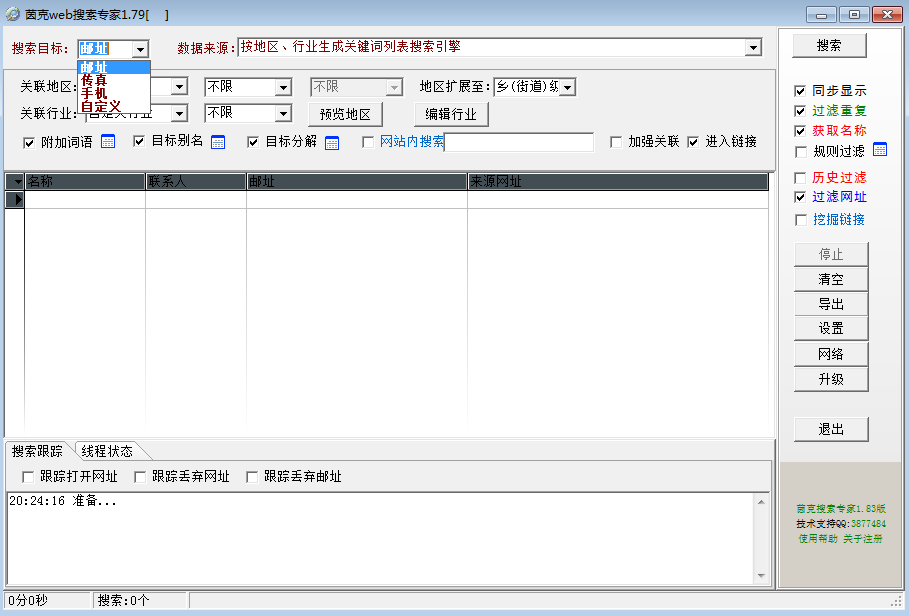This screenshot has height=616, width=909.
Task: Uncheck the 同步显示 option
Action: 800,91
